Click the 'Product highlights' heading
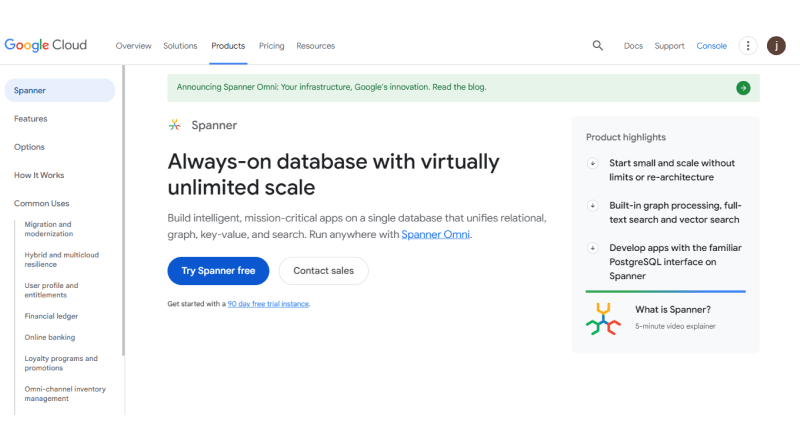 coord(626,137)
